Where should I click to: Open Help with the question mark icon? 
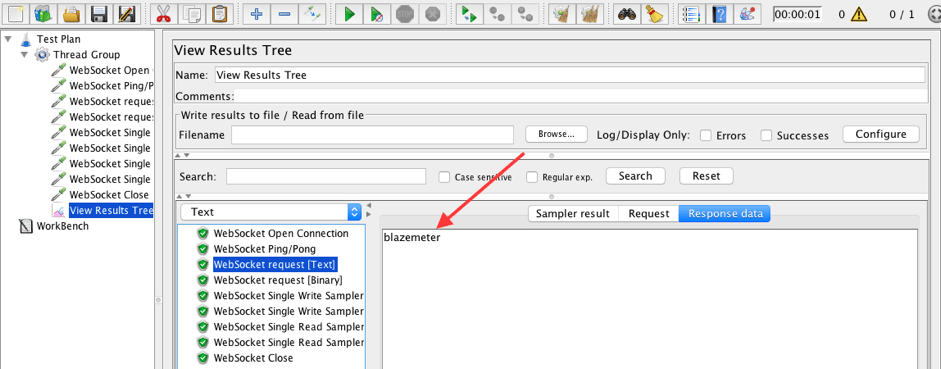click(x=718, y=13)
